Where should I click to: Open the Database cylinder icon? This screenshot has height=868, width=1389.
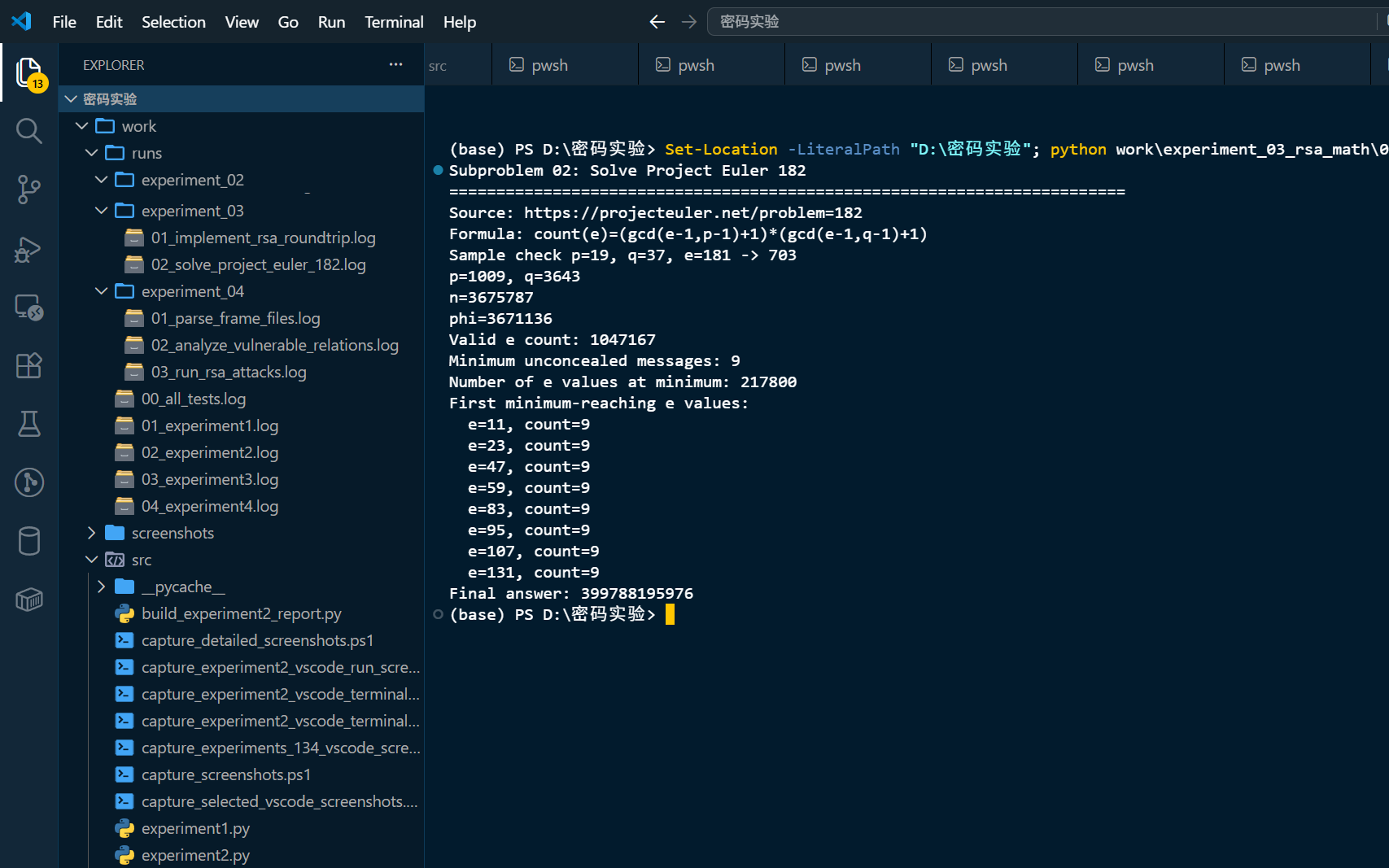tap(29, 541)
